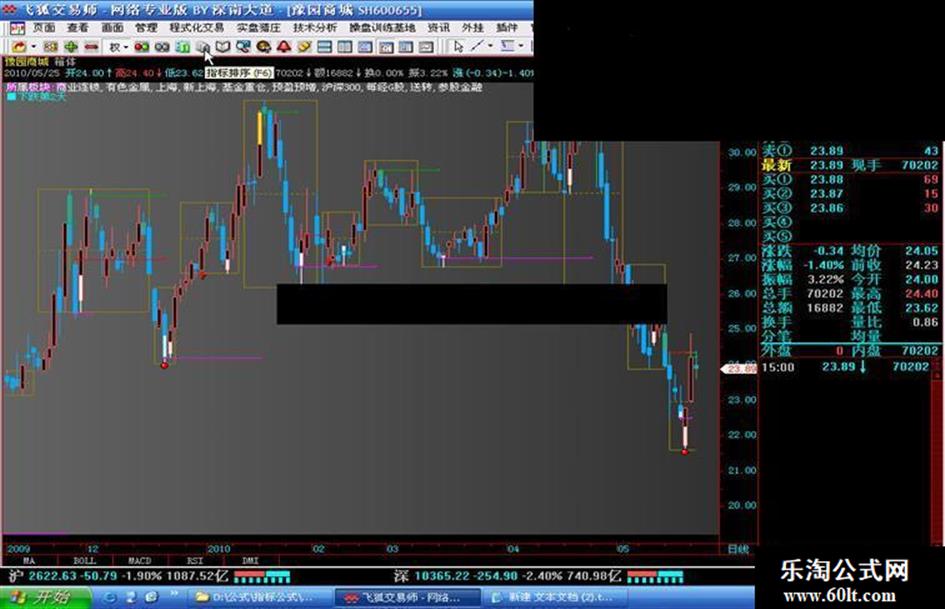Click the last window icon before cursor tool
Image resolution: width=945 pixels, height=609 pixels.
426,47
